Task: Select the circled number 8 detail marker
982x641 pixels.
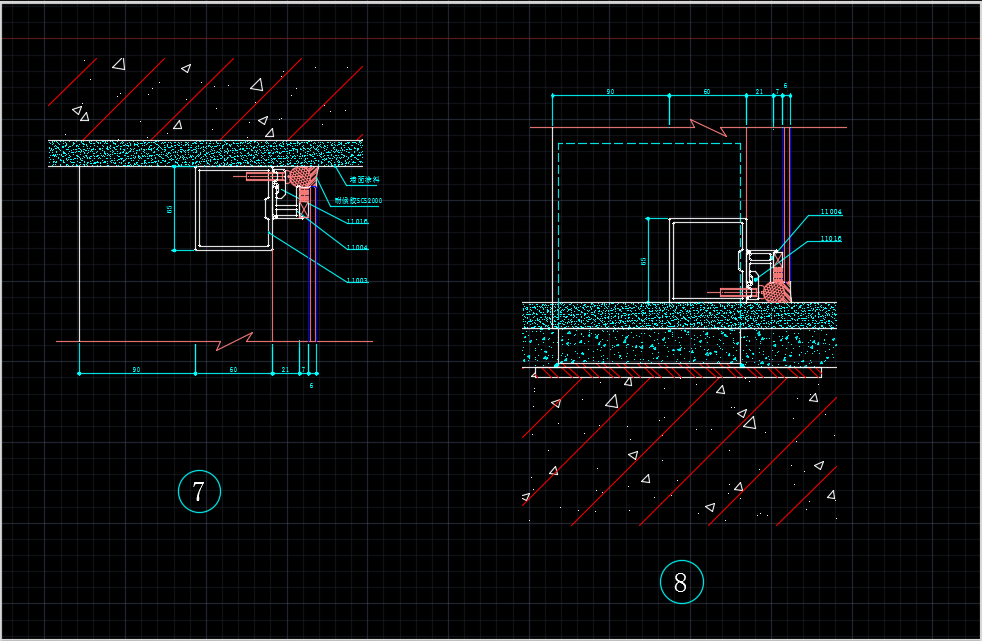Action: 681,582
